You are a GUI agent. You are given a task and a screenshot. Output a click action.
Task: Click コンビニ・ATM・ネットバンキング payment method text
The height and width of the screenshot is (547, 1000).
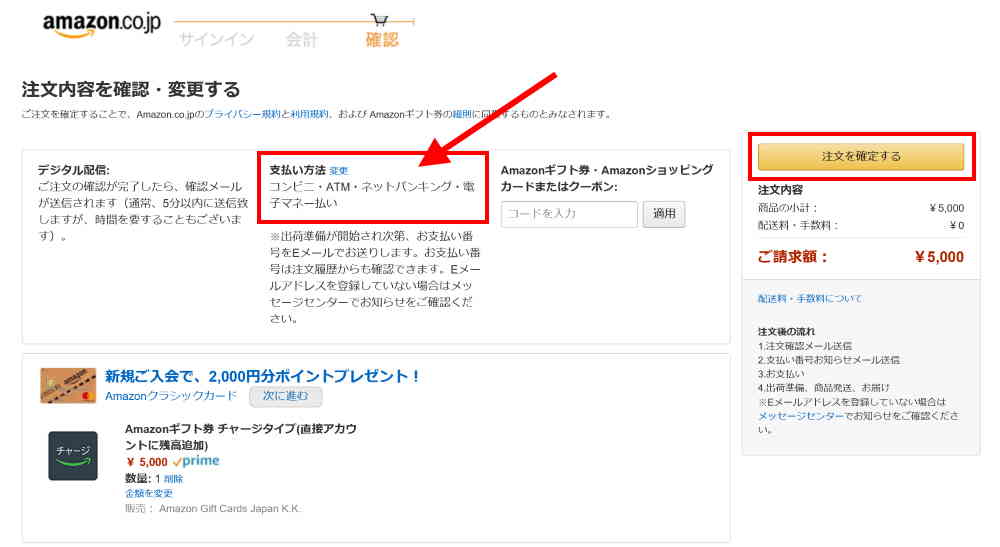click(x=372, y=195)
